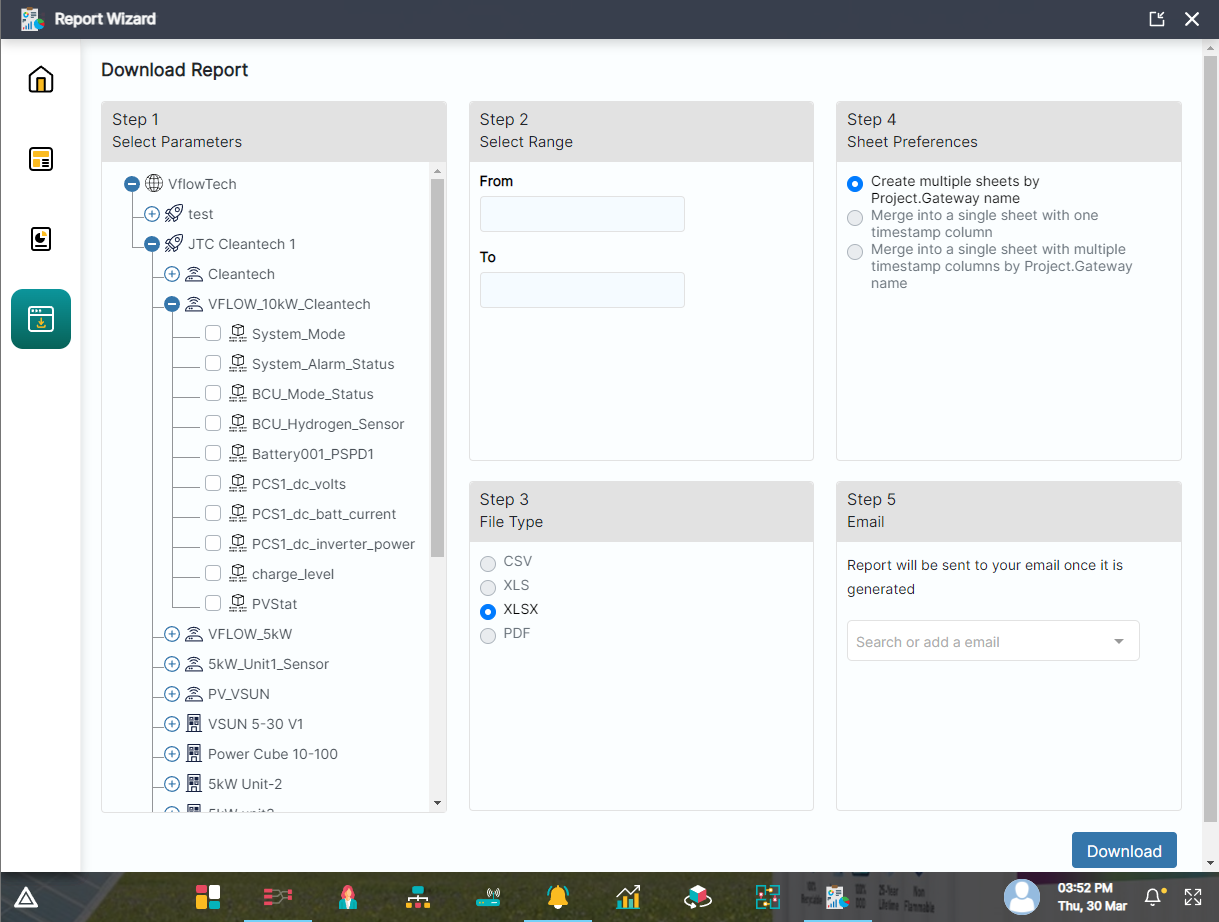1219x922 pixels.
Task: Select the Power Cube 10-100 tree item
Action: 273,754
